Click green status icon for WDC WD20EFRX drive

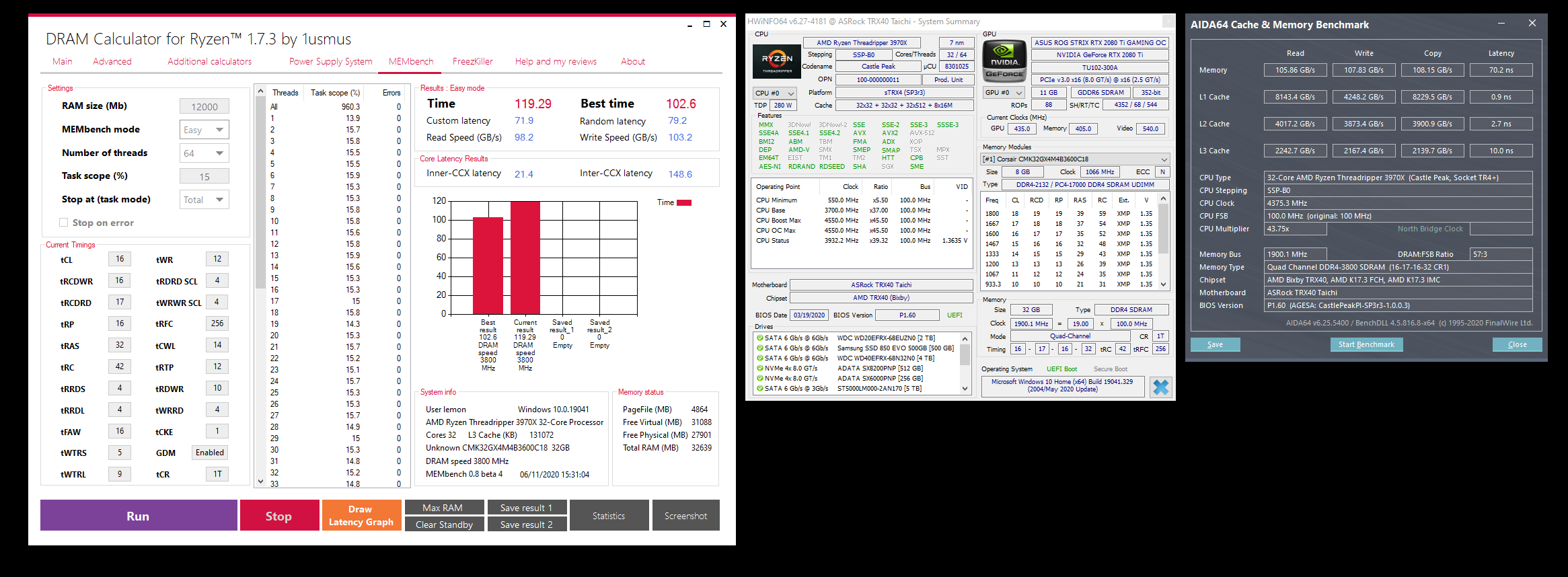click(x=759, y=338)
